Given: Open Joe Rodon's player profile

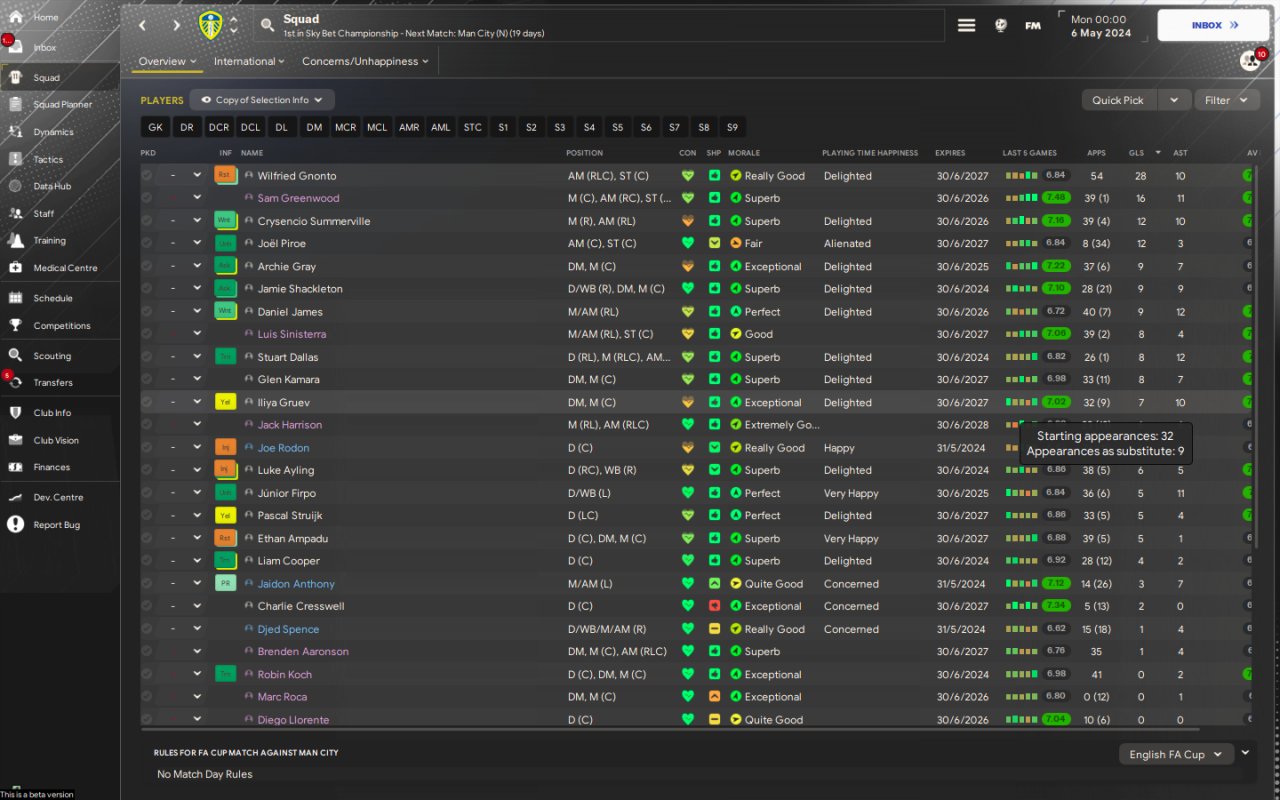Looking at the screenshot, I should pyautogui.click(x=284, y=447).
